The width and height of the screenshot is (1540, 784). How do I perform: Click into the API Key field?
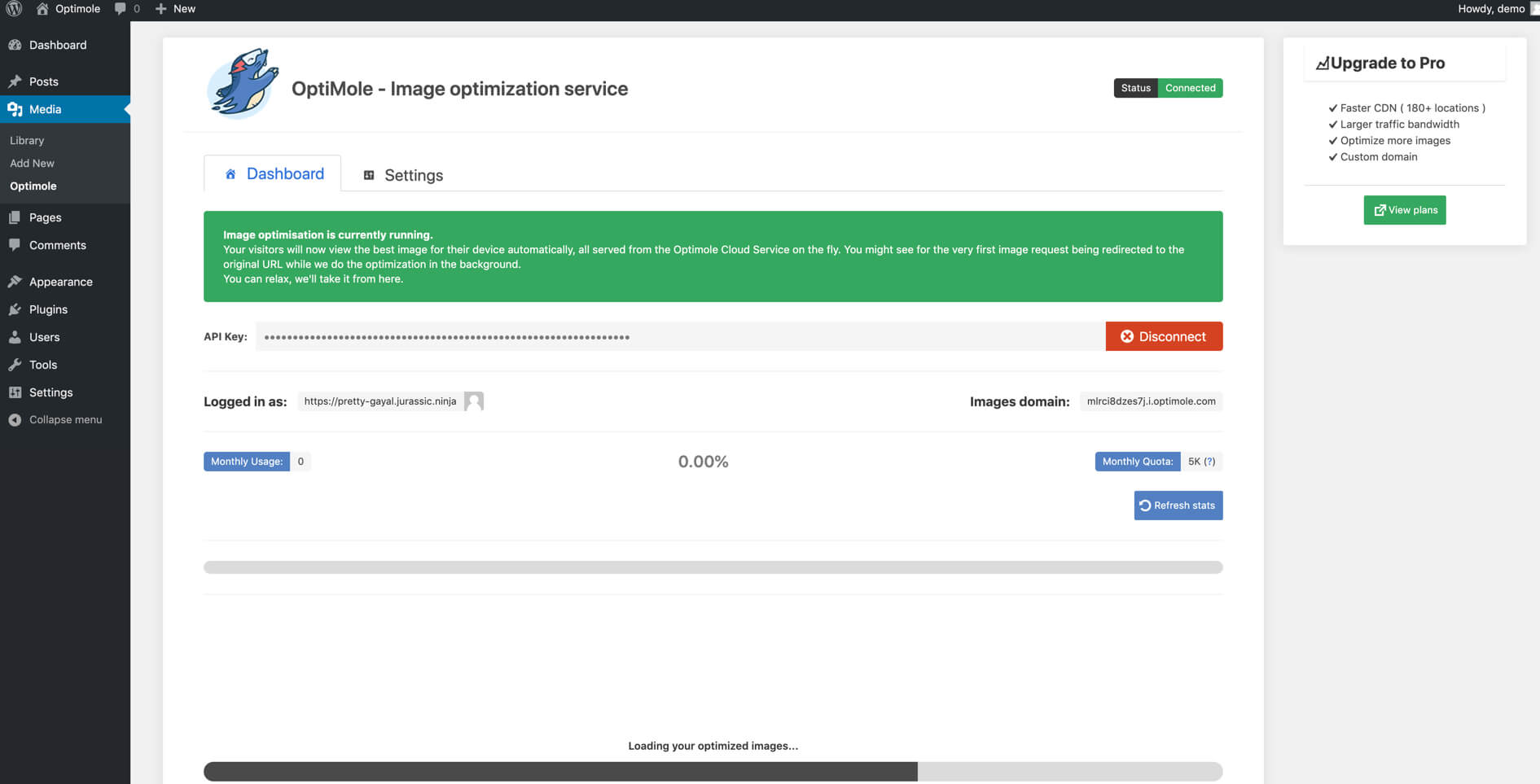[680, 336]
